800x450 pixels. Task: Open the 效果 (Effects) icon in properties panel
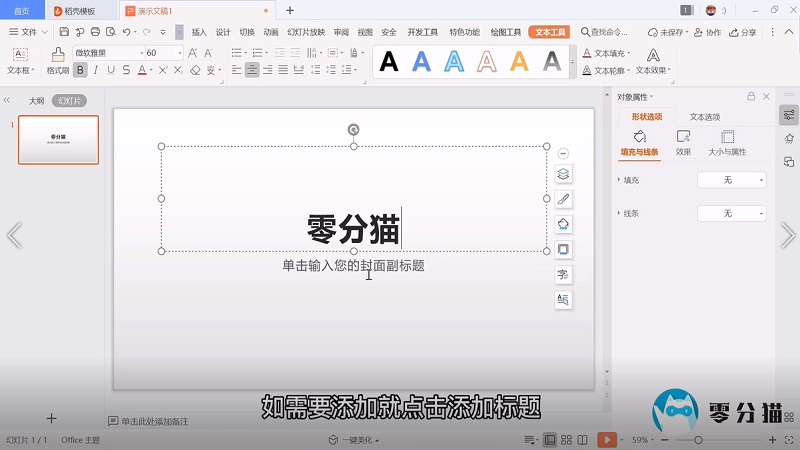pos(683,137)
